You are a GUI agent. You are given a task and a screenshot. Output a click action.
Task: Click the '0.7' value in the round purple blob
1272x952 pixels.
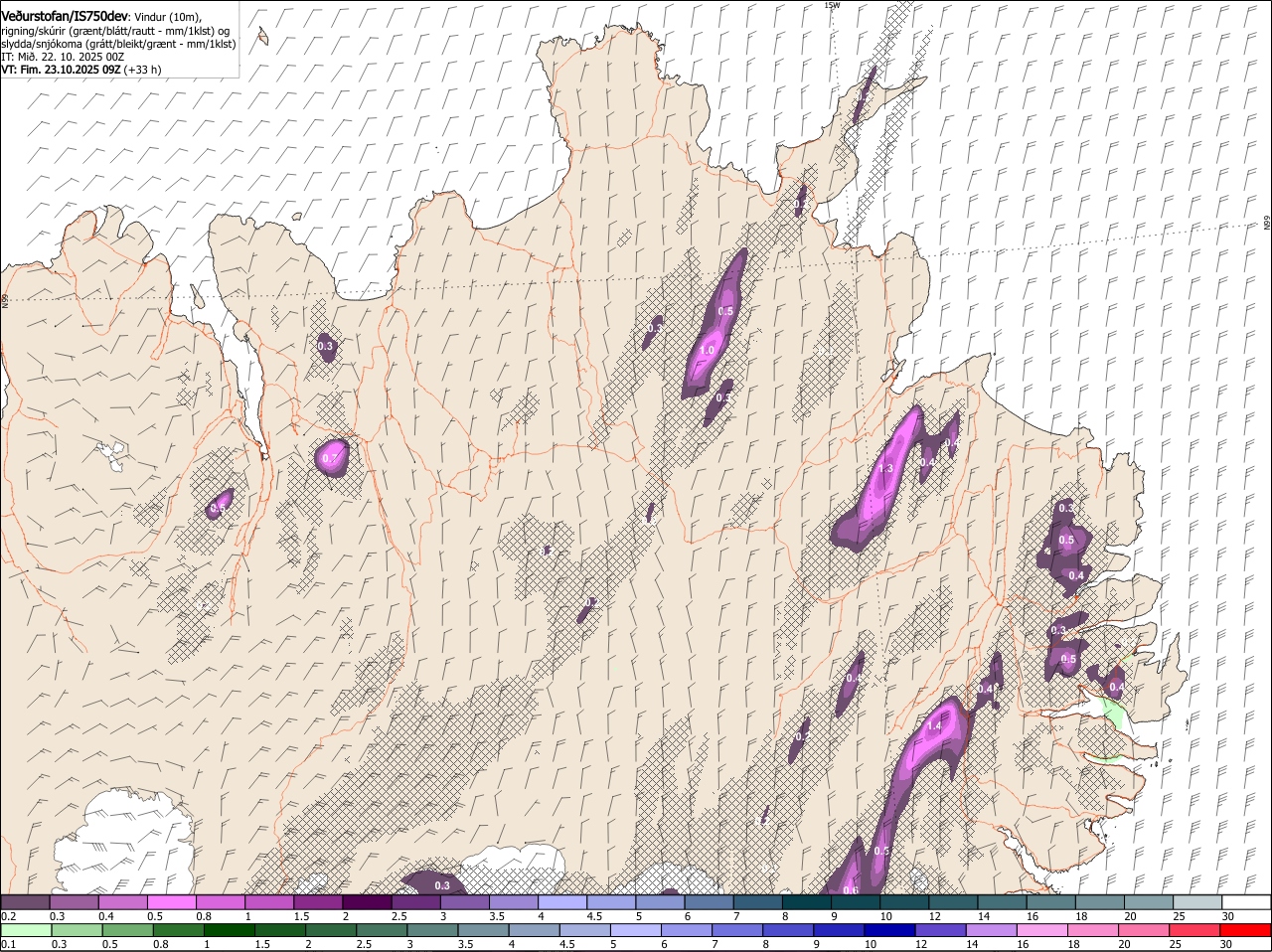[x=332, y=458]
